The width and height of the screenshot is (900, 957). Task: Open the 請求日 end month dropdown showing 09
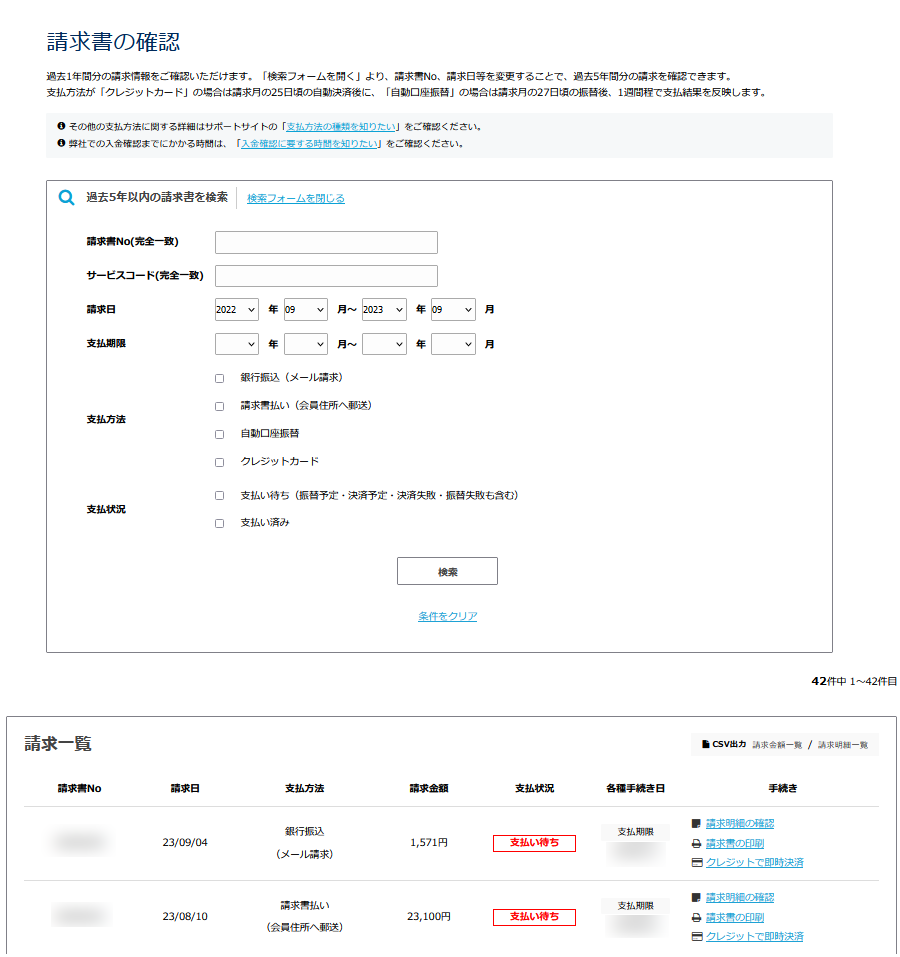[x=453, y=309]
